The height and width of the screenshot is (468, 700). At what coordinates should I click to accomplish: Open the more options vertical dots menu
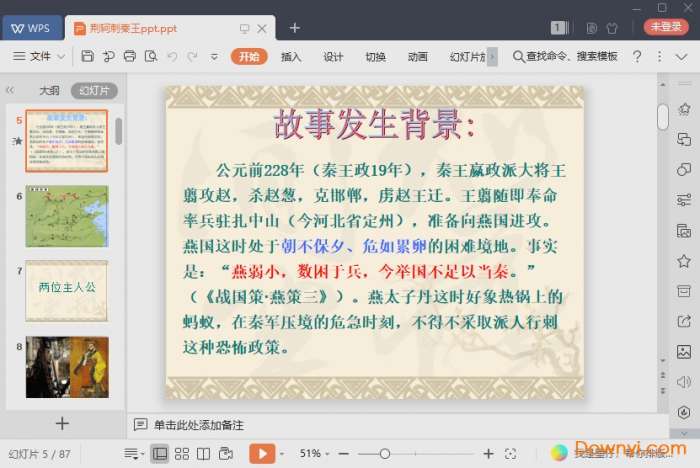point(659,56)
